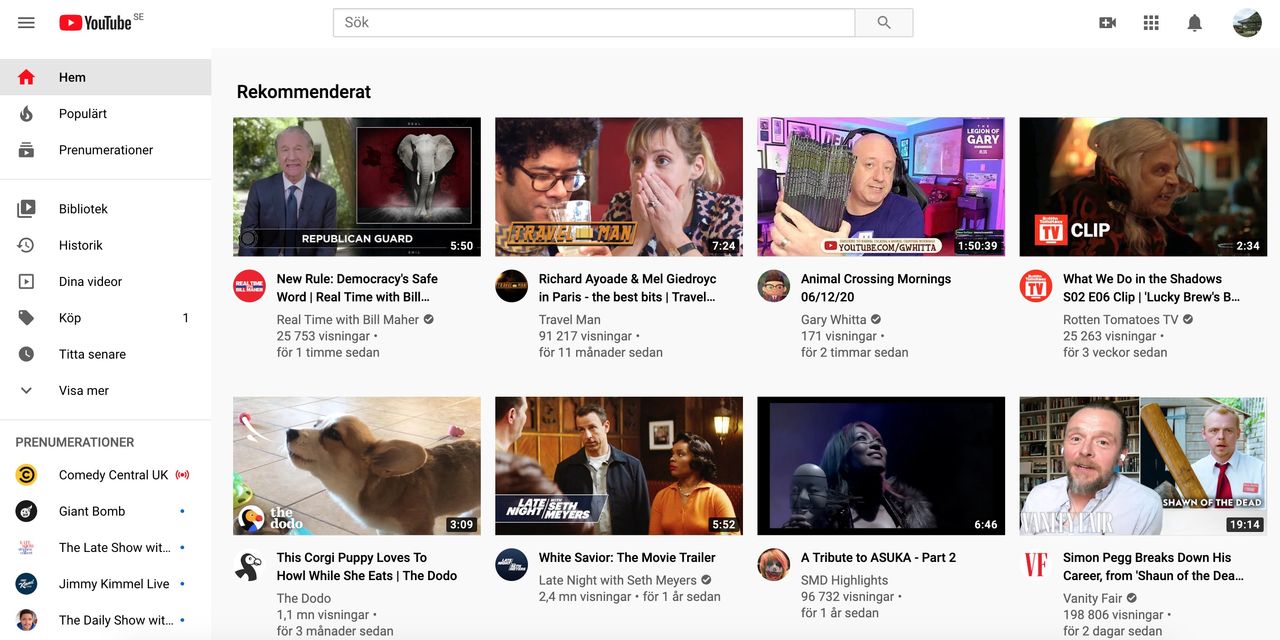Screen dimensions: 1280x640
Task: Click the Rotten Tomatoes TV avatar
Action: tap(1035, 286)
